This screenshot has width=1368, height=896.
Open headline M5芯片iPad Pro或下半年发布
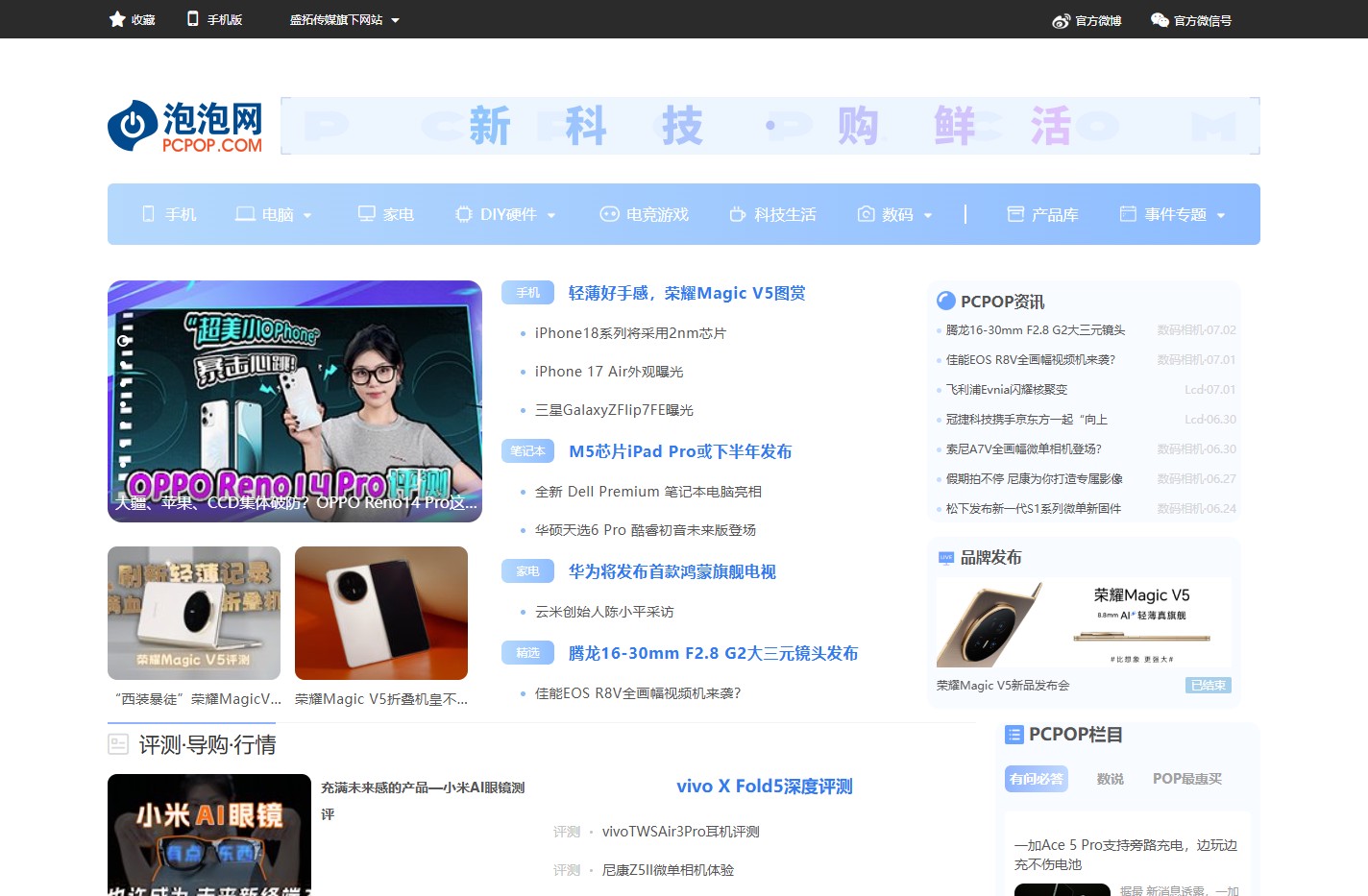tap(680, 451)
